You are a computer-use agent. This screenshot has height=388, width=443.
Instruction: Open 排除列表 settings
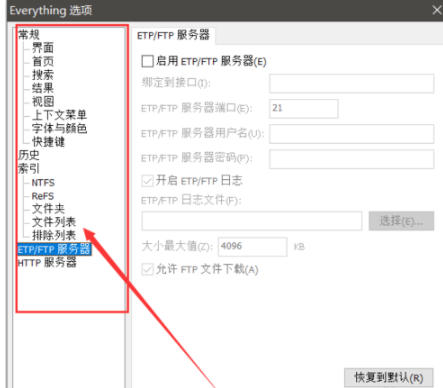coord(54,236)
